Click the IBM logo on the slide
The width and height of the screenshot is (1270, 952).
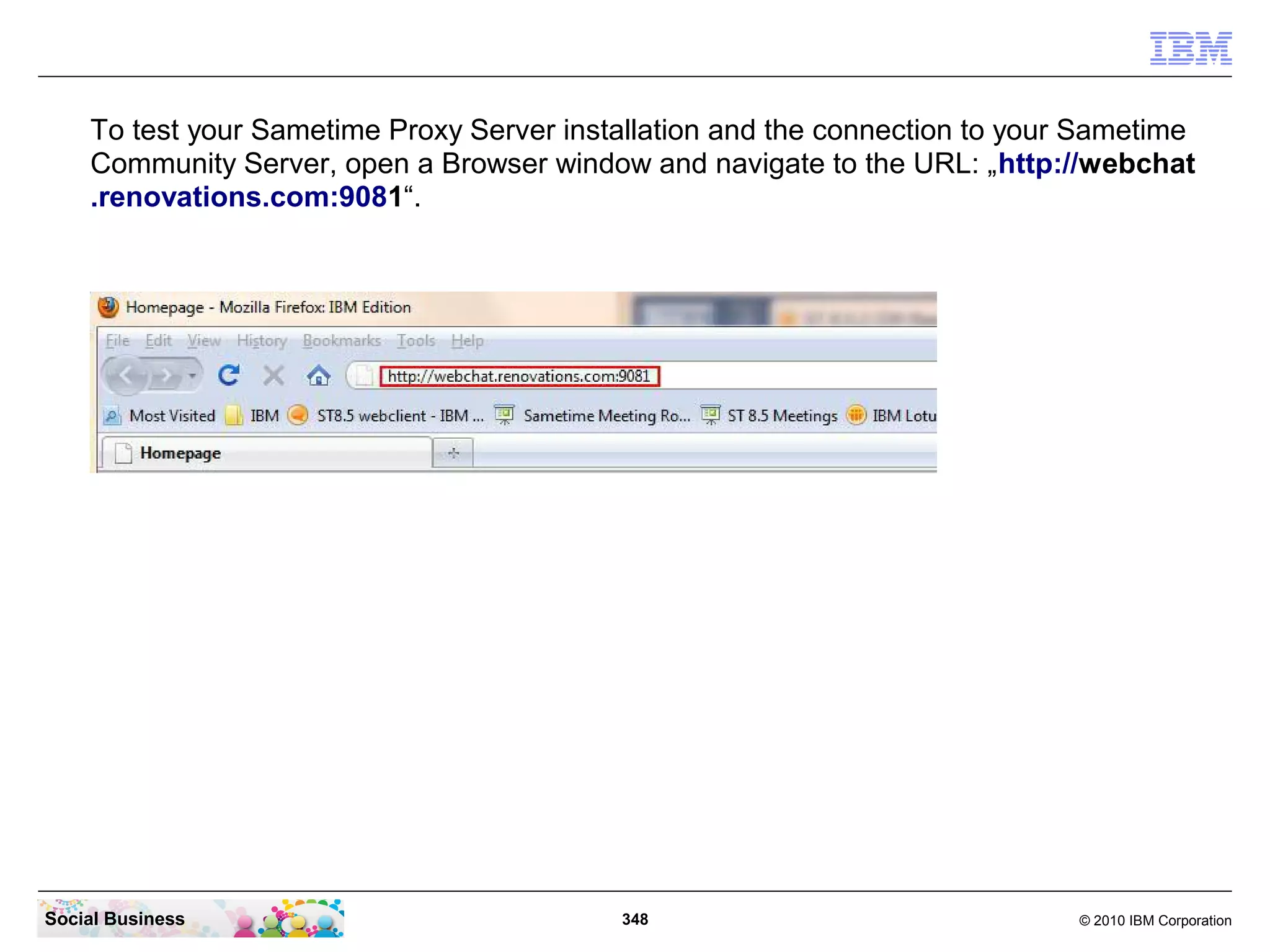(x=1191, y=48)
